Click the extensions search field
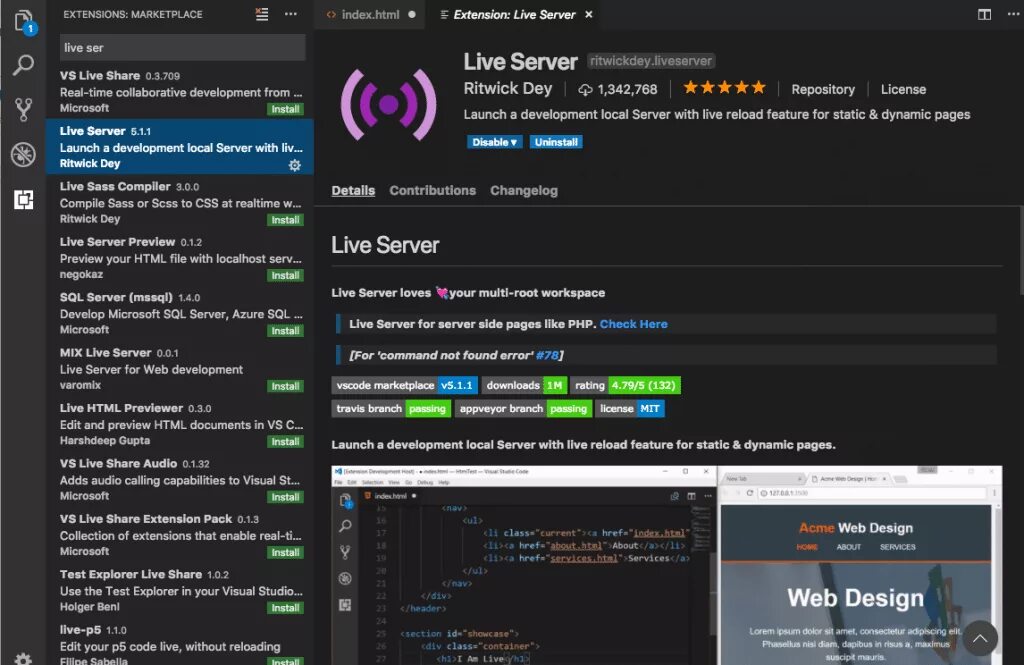 pyautogui.click(x=182, y=48)
